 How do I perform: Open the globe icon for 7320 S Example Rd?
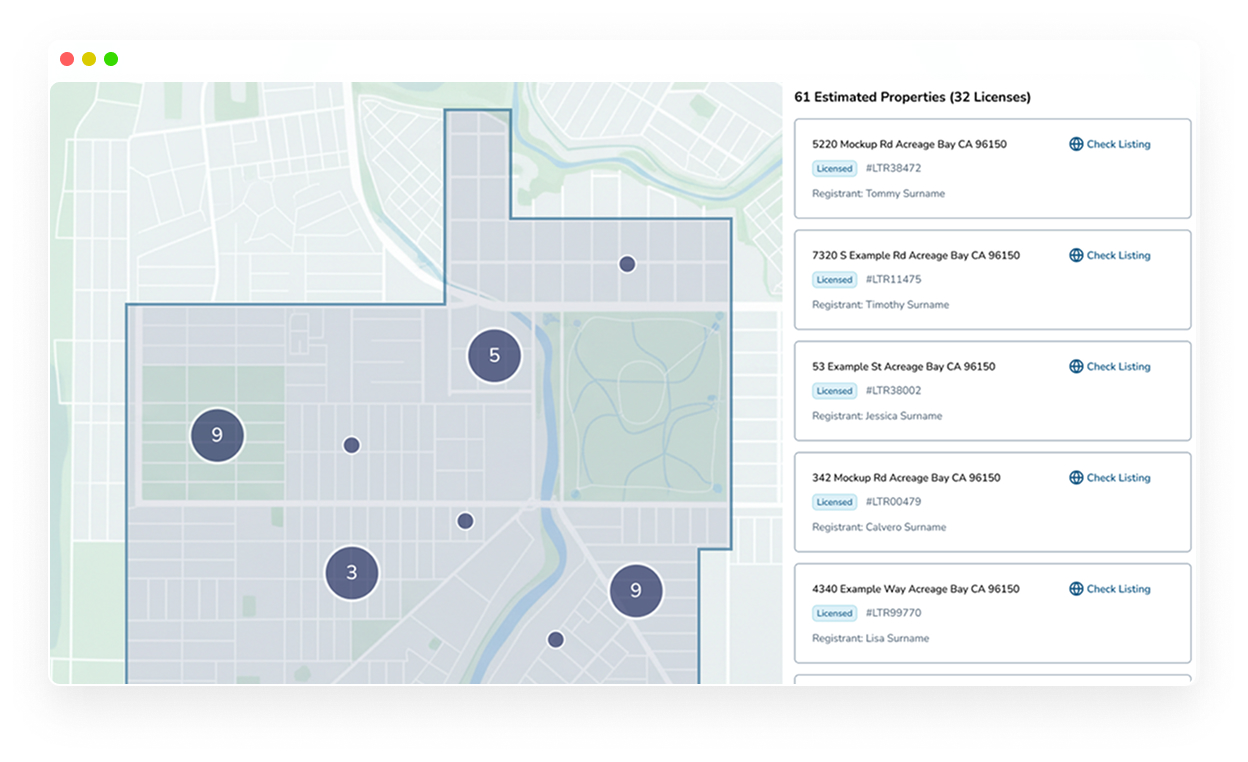(x=1076, y=255)
